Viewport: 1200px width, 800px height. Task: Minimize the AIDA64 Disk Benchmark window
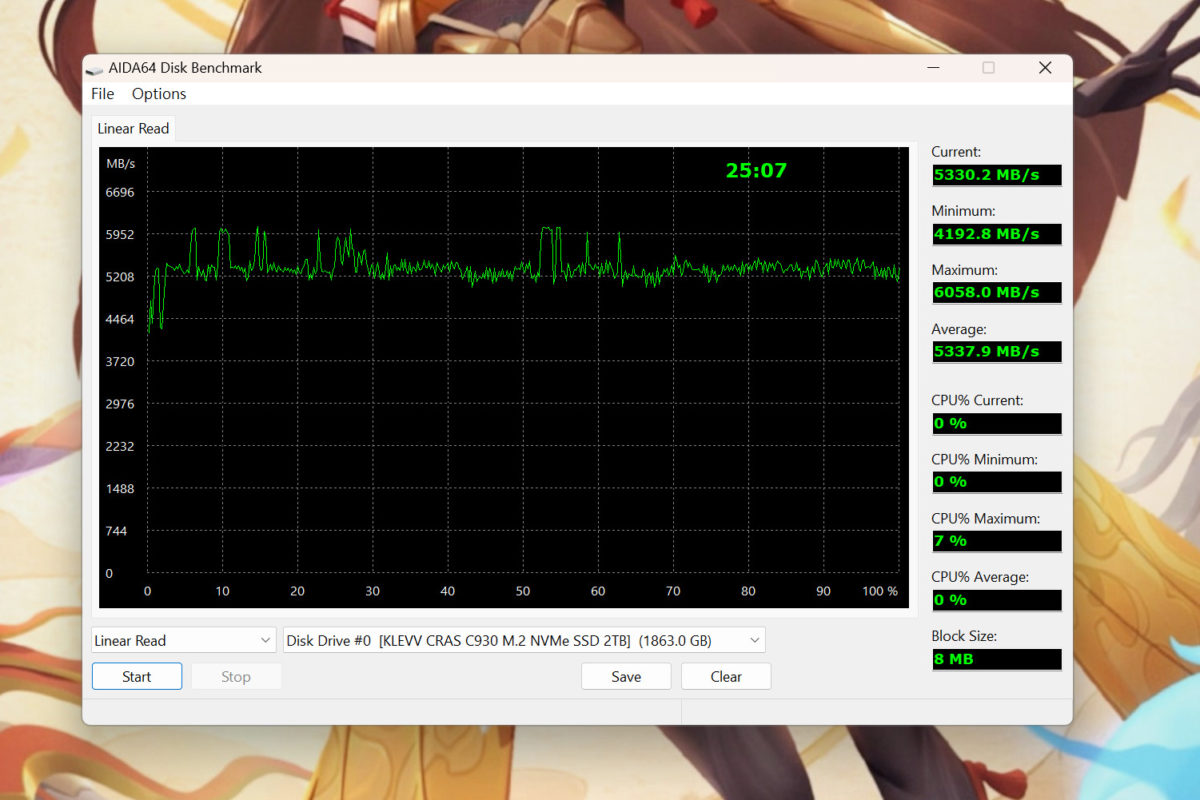click(933, 68)
